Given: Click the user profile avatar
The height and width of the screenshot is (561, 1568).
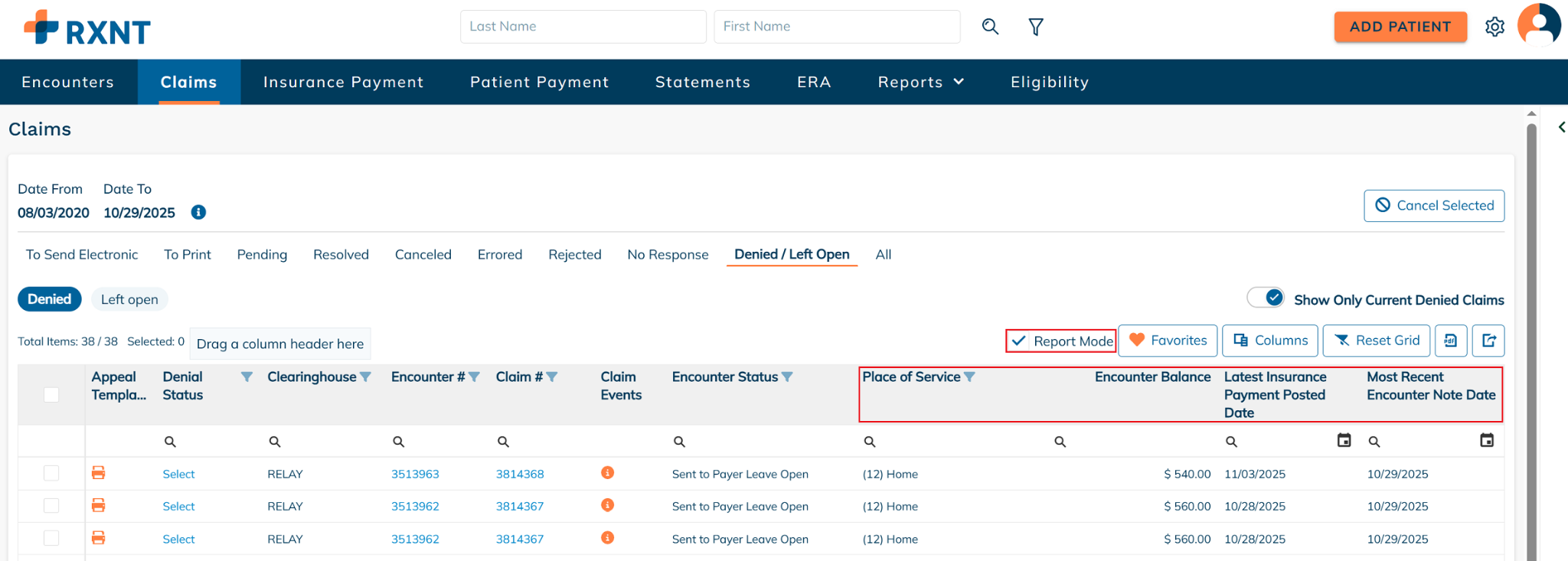Looking at the screenshot, I should 1538,25.
